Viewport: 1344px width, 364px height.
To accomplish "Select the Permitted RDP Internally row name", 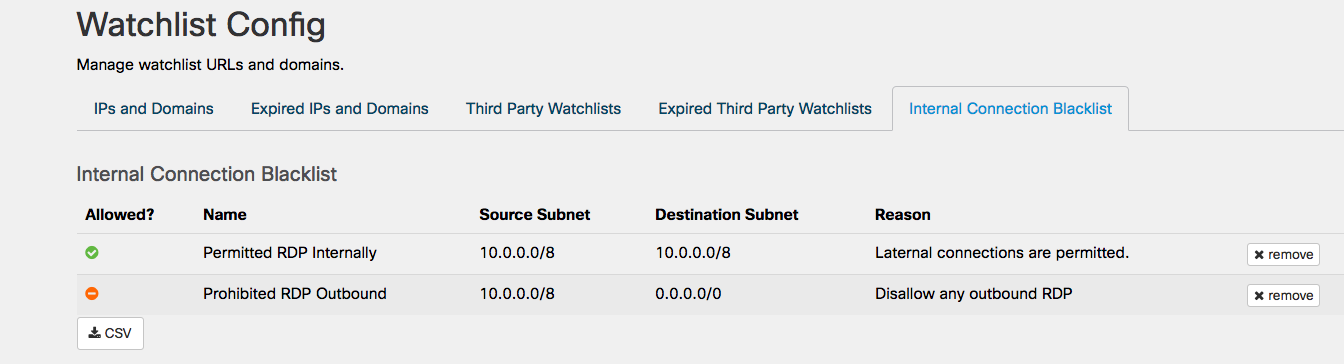I will click(290, 253).
